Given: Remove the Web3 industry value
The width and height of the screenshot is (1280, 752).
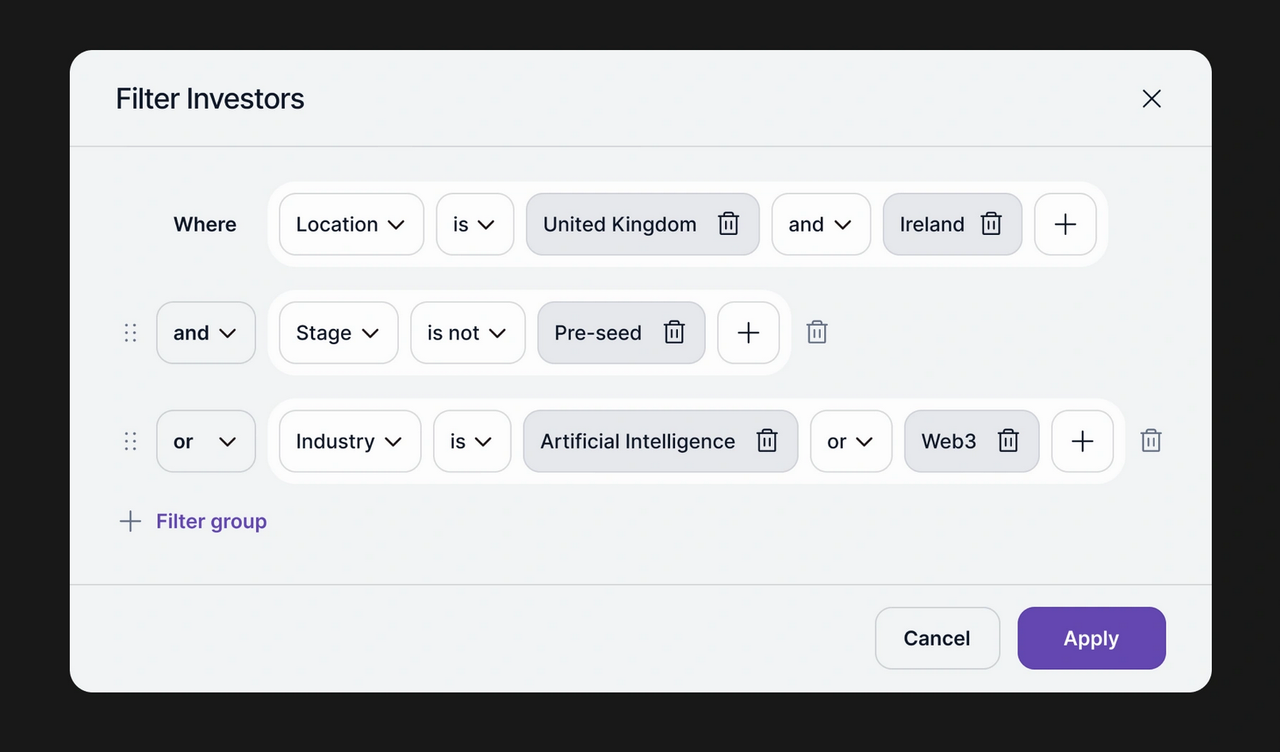Looking at the screenshot, I should pyautogui.click(x=1008, y=441).
